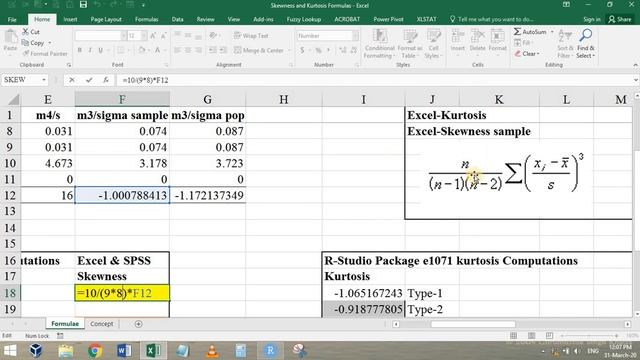Click the Clear eraser icon
This screenshot has width=640, height=360.
coord(518,53)
